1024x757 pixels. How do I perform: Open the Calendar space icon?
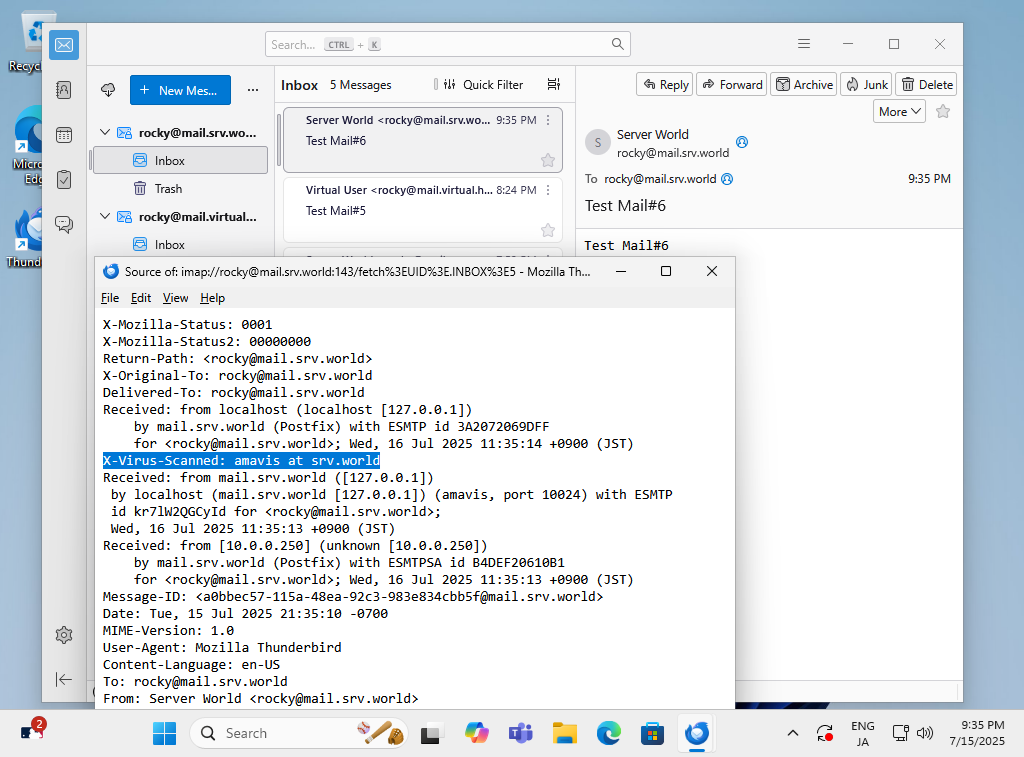click(64, 135)
